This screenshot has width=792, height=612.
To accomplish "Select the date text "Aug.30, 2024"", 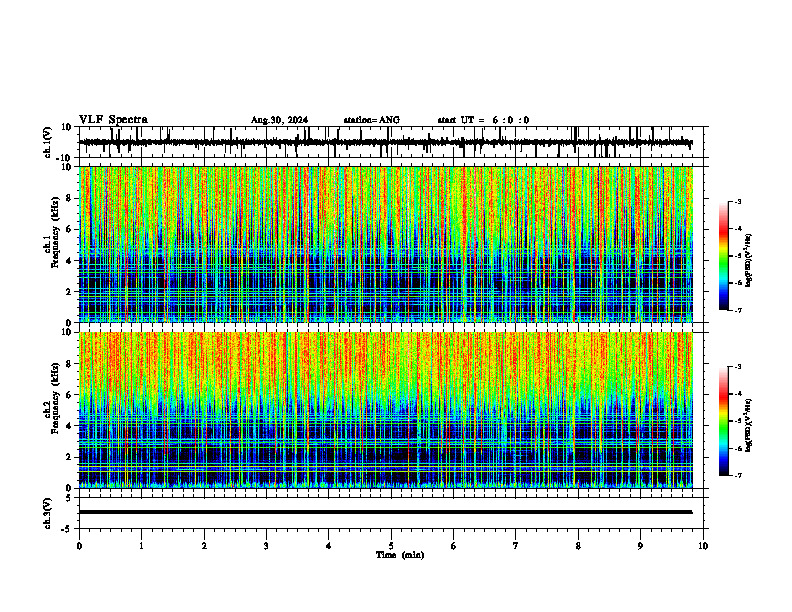I will click(x=279, y=120).
